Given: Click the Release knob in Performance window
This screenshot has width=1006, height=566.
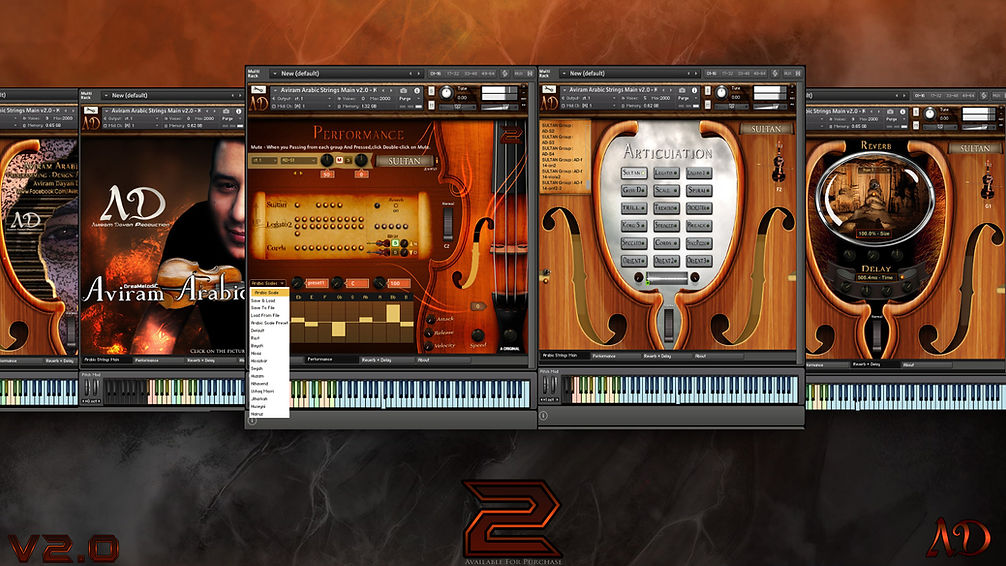Looking at the screenshot, I should (429, 332).
